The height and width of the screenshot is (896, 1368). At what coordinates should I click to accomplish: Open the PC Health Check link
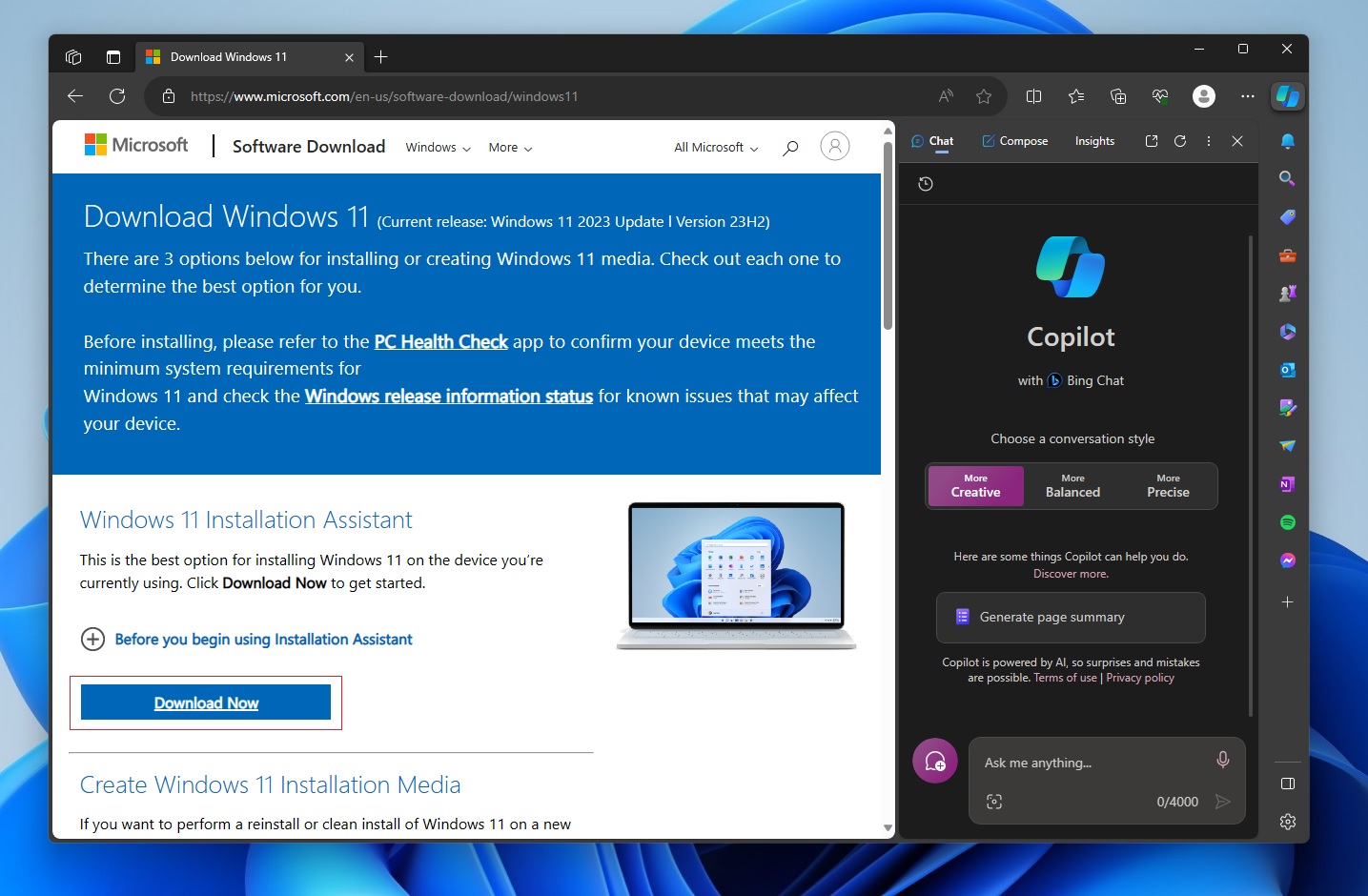tap(440, 341)
